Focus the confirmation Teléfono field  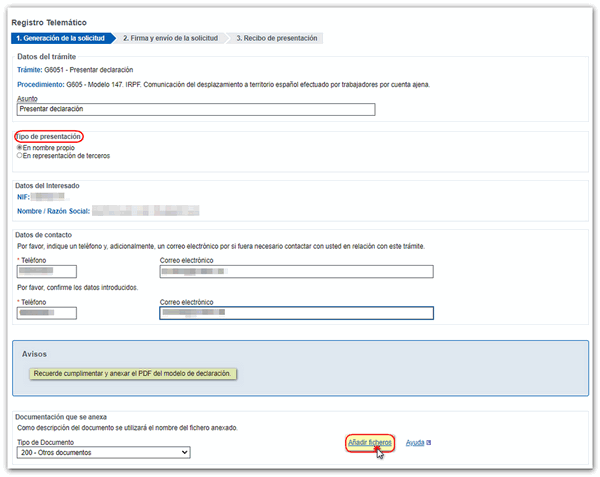coord(47,313)
